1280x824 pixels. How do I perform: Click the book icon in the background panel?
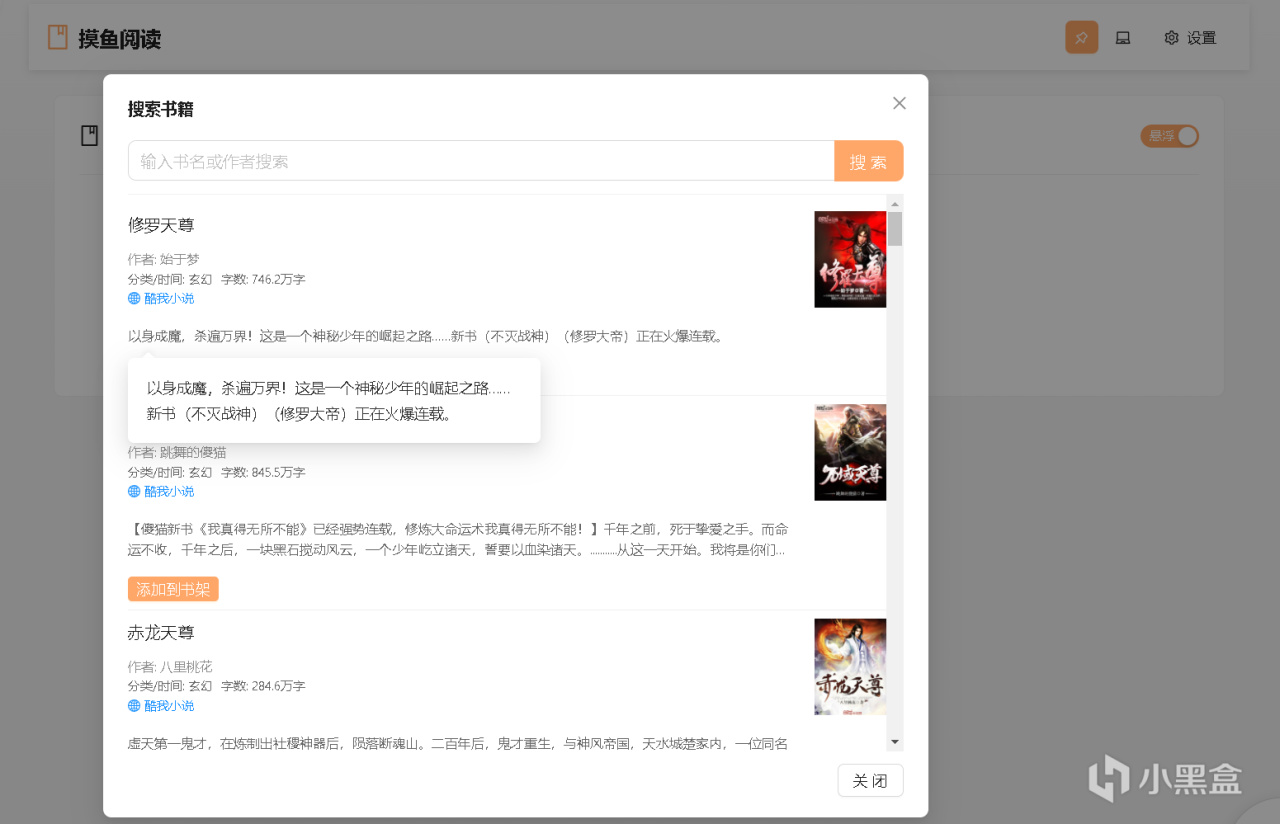pyautogui.click(x=90, y=136)
